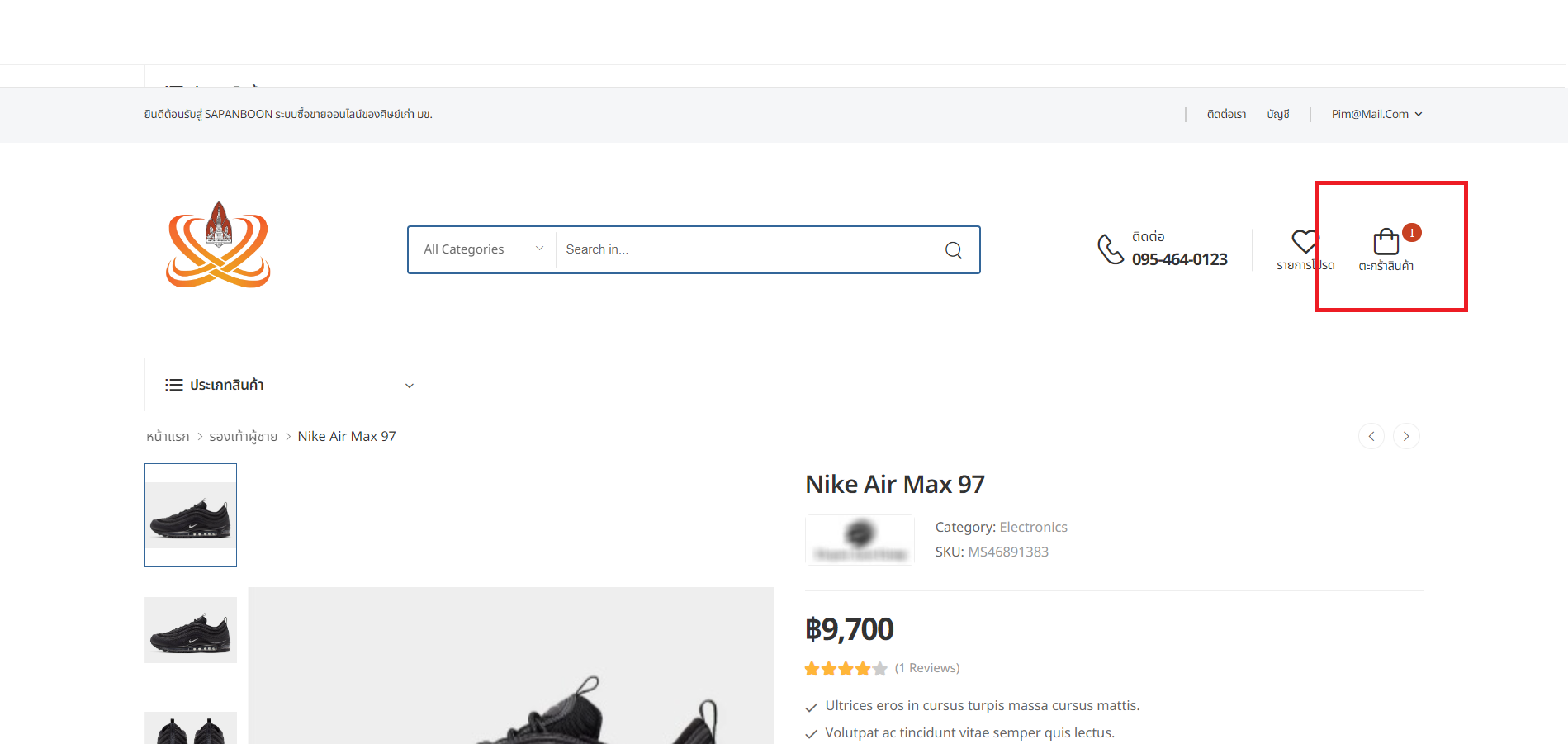
Task: Click the SAPANBOON site logo
Action: pos(218,245)
